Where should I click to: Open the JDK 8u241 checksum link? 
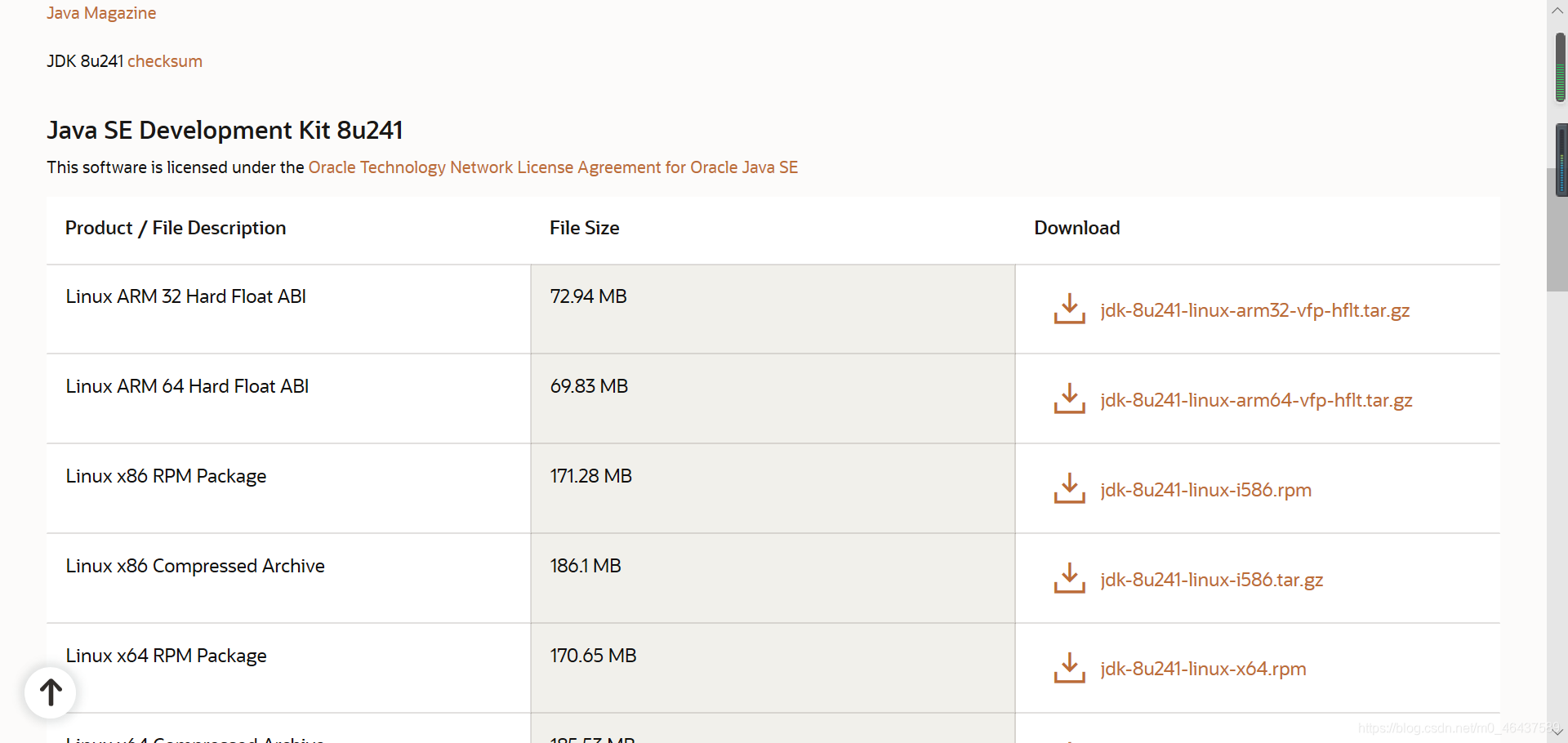(165, 61)
